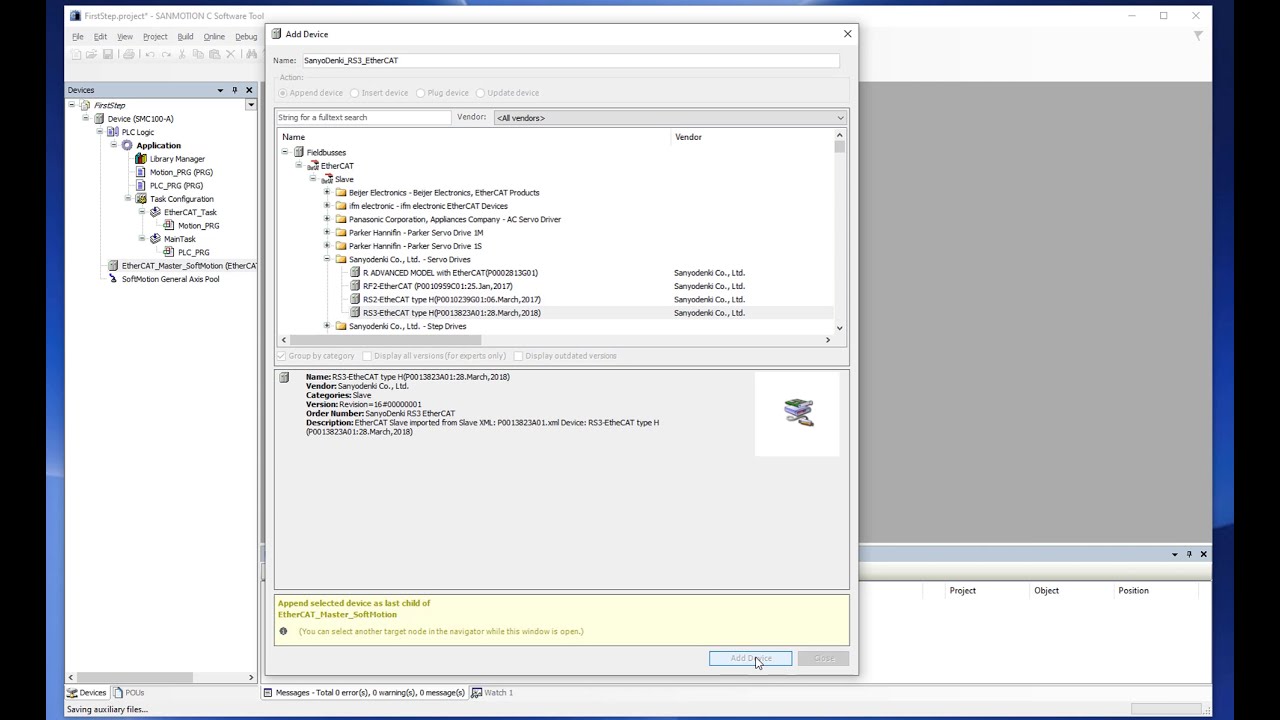Click the device Name input field
The image size is (1280, 720).
[570, 60]
